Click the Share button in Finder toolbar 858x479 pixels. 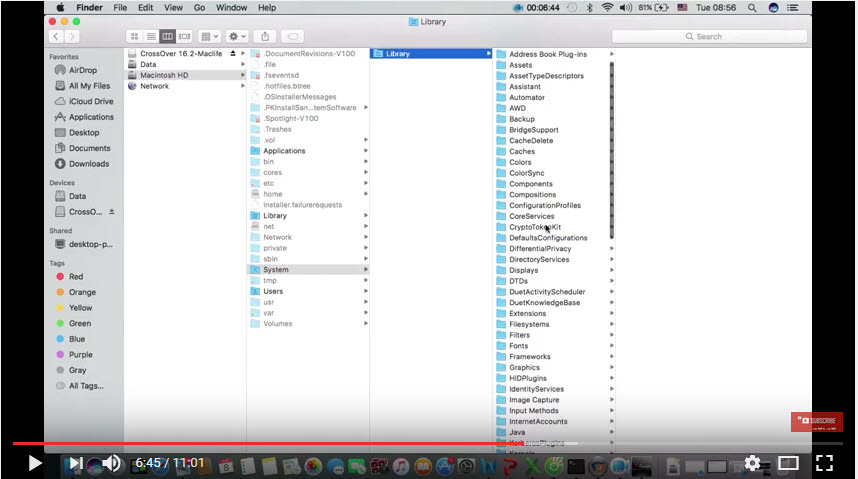[265, 36]
